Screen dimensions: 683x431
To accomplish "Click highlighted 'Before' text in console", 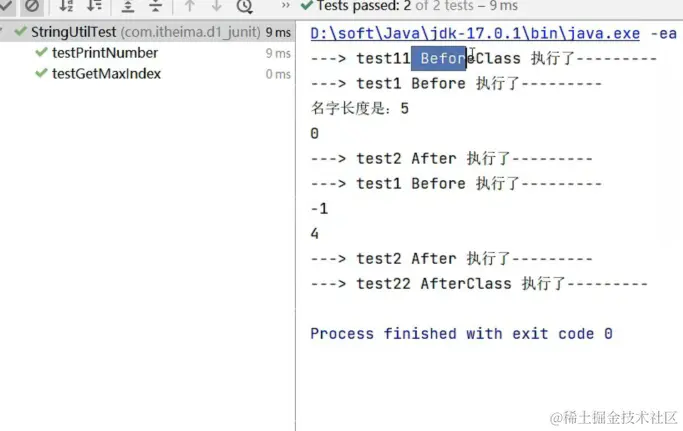I will click(439, 58).
